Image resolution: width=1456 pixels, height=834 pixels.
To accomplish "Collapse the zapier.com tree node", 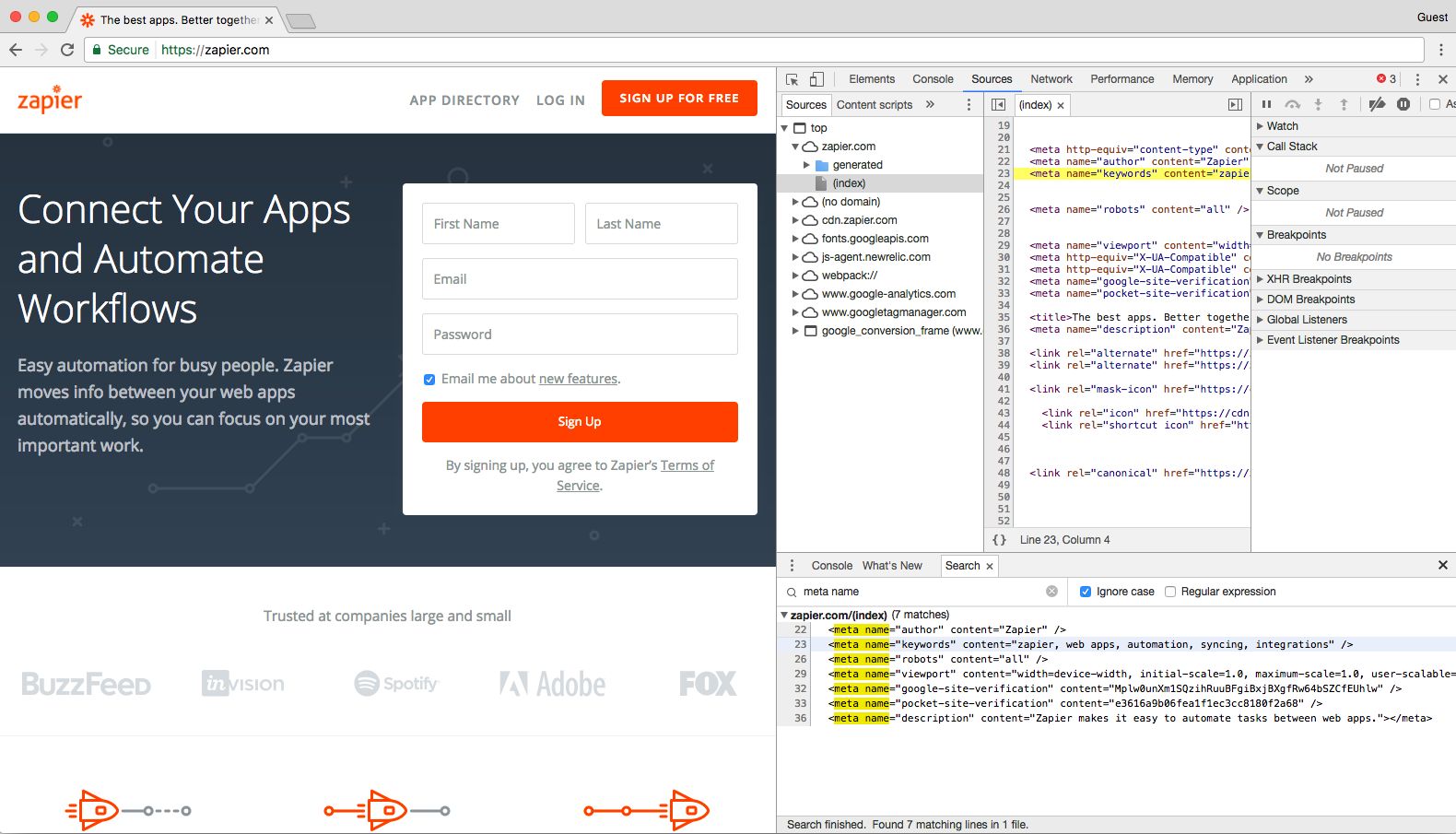I will pyautogui.click(x=795, y=147).
